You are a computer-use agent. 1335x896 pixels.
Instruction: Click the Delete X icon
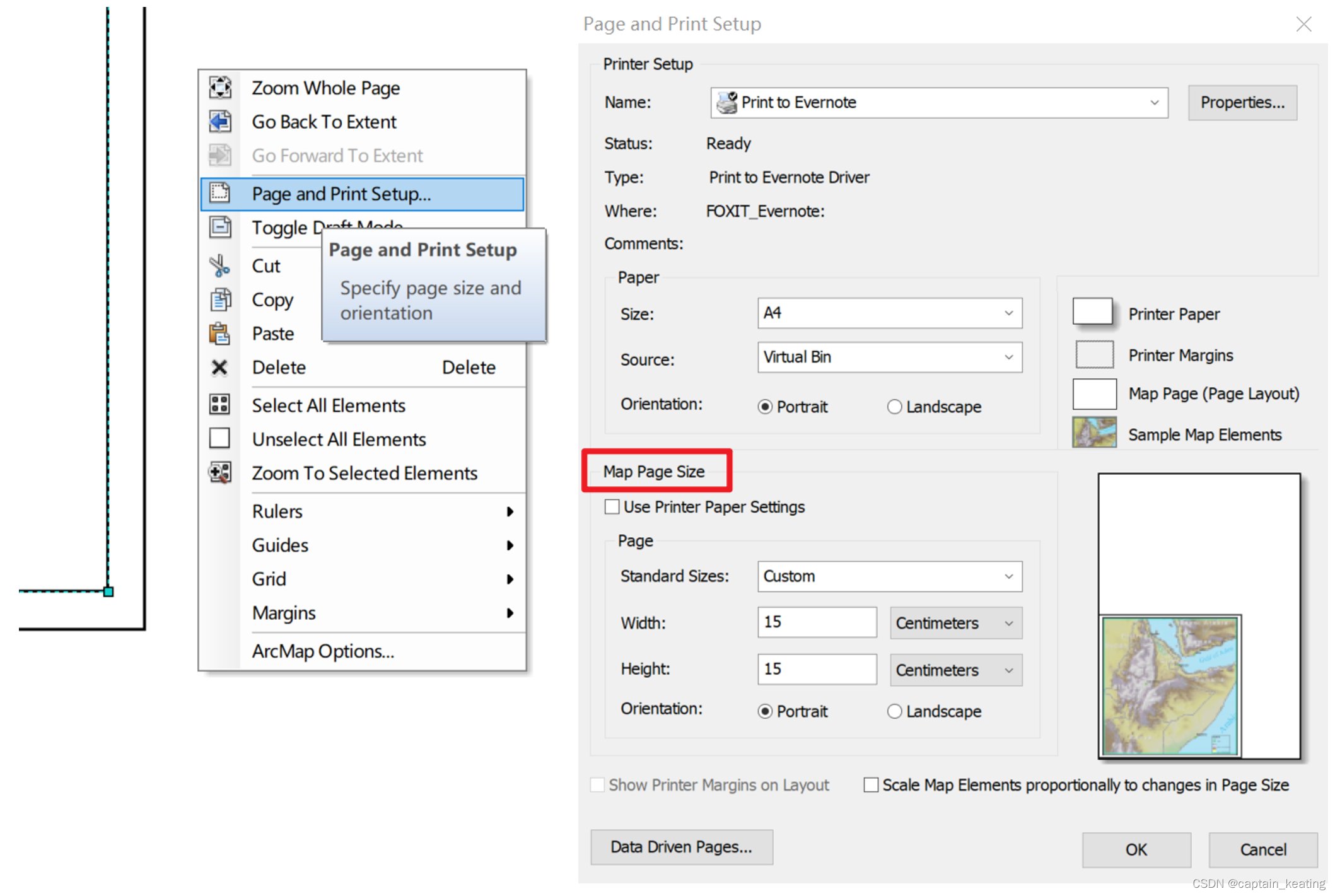(219, 367)
